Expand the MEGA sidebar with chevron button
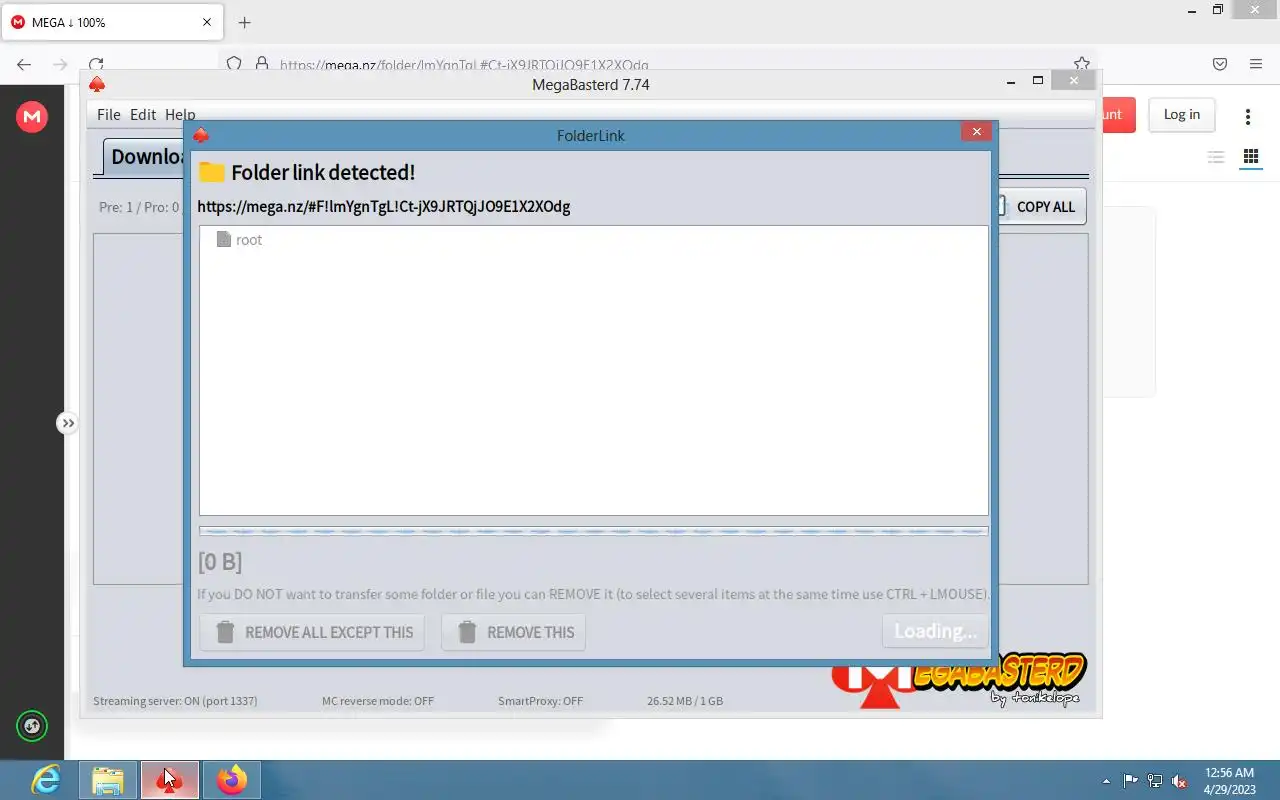This screenshot has width=1280, height=800. 67,423
